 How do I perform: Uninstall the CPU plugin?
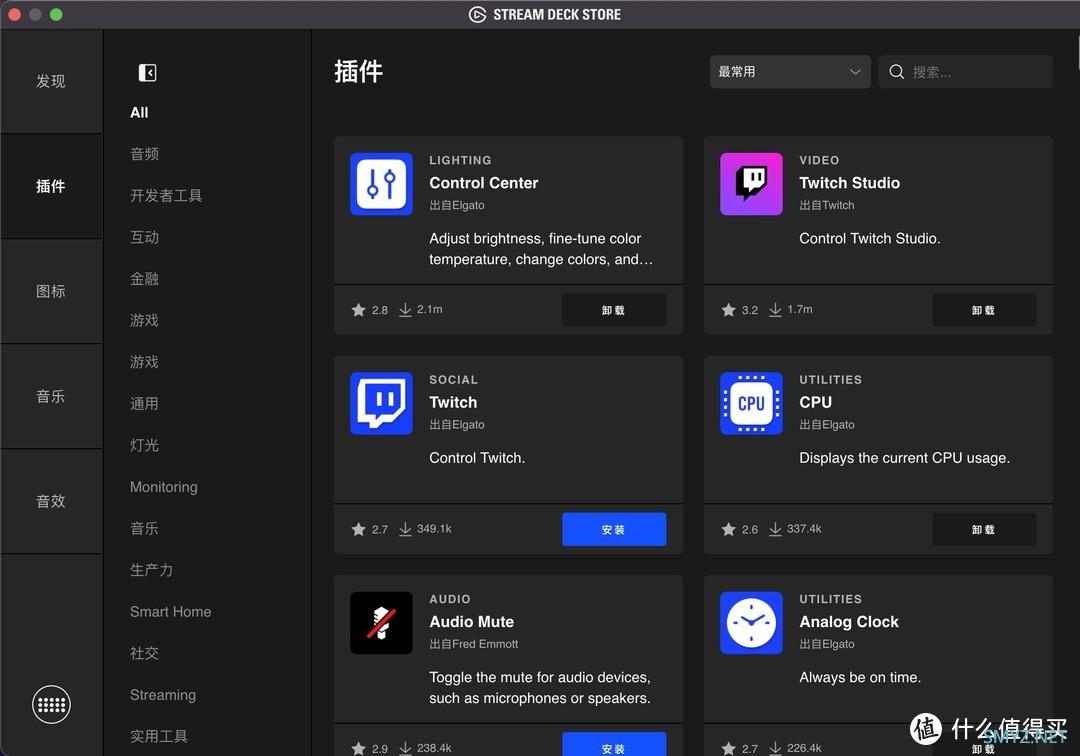(x=984, y=529)
